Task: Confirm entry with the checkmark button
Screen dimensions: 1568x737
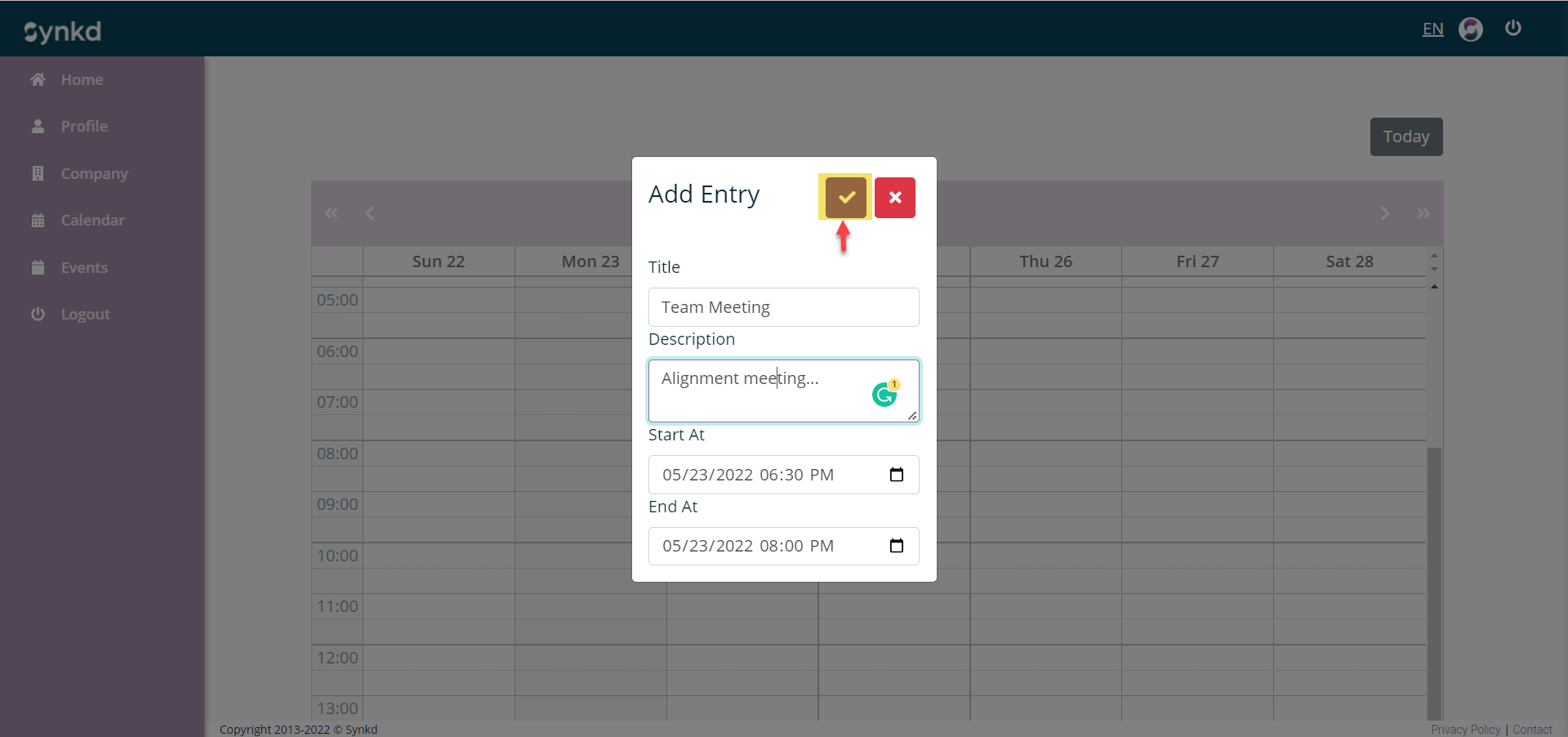Action: pos(845,197)
